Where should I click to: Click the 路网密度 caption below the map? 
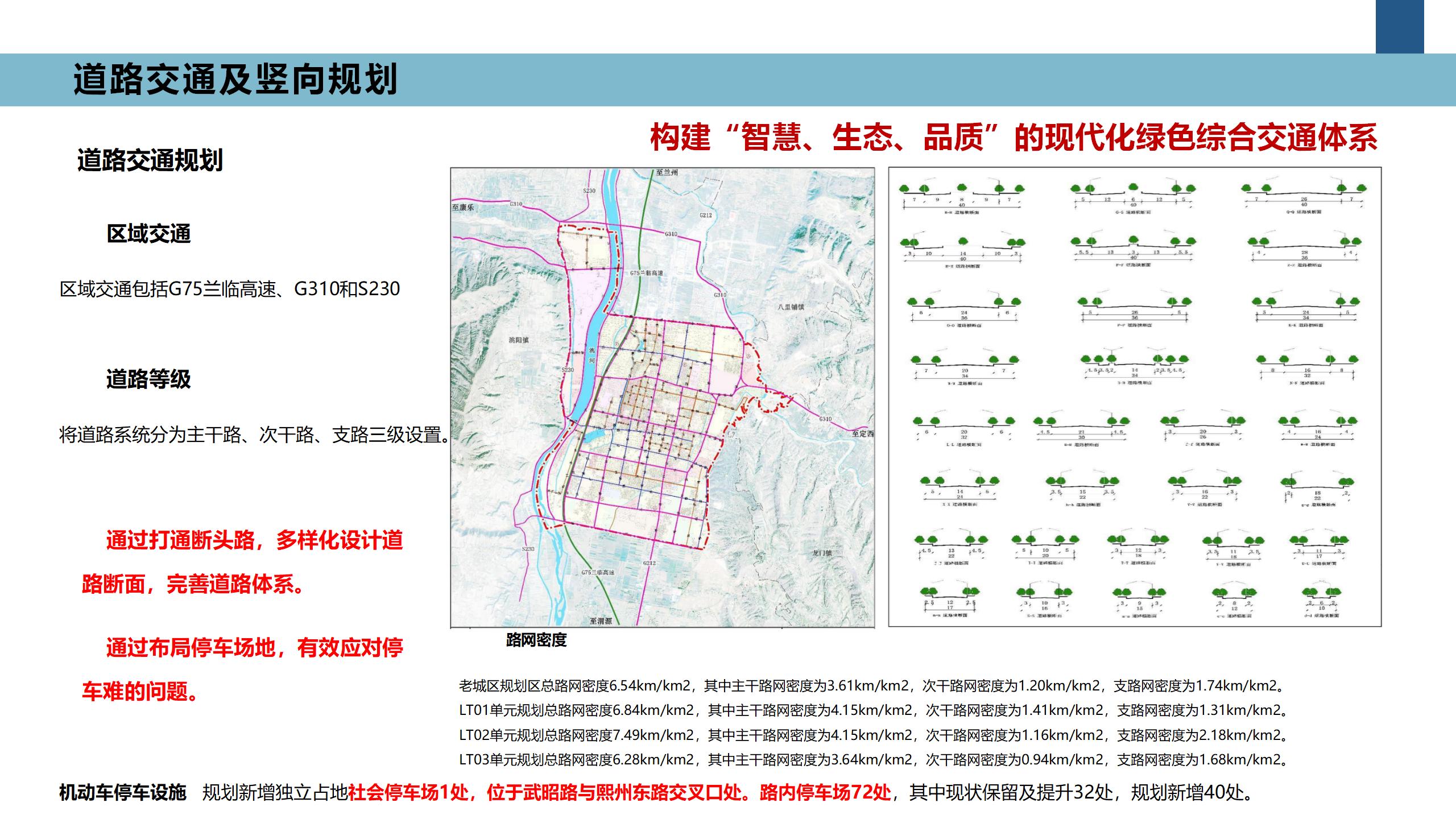[x=536, y=640]
